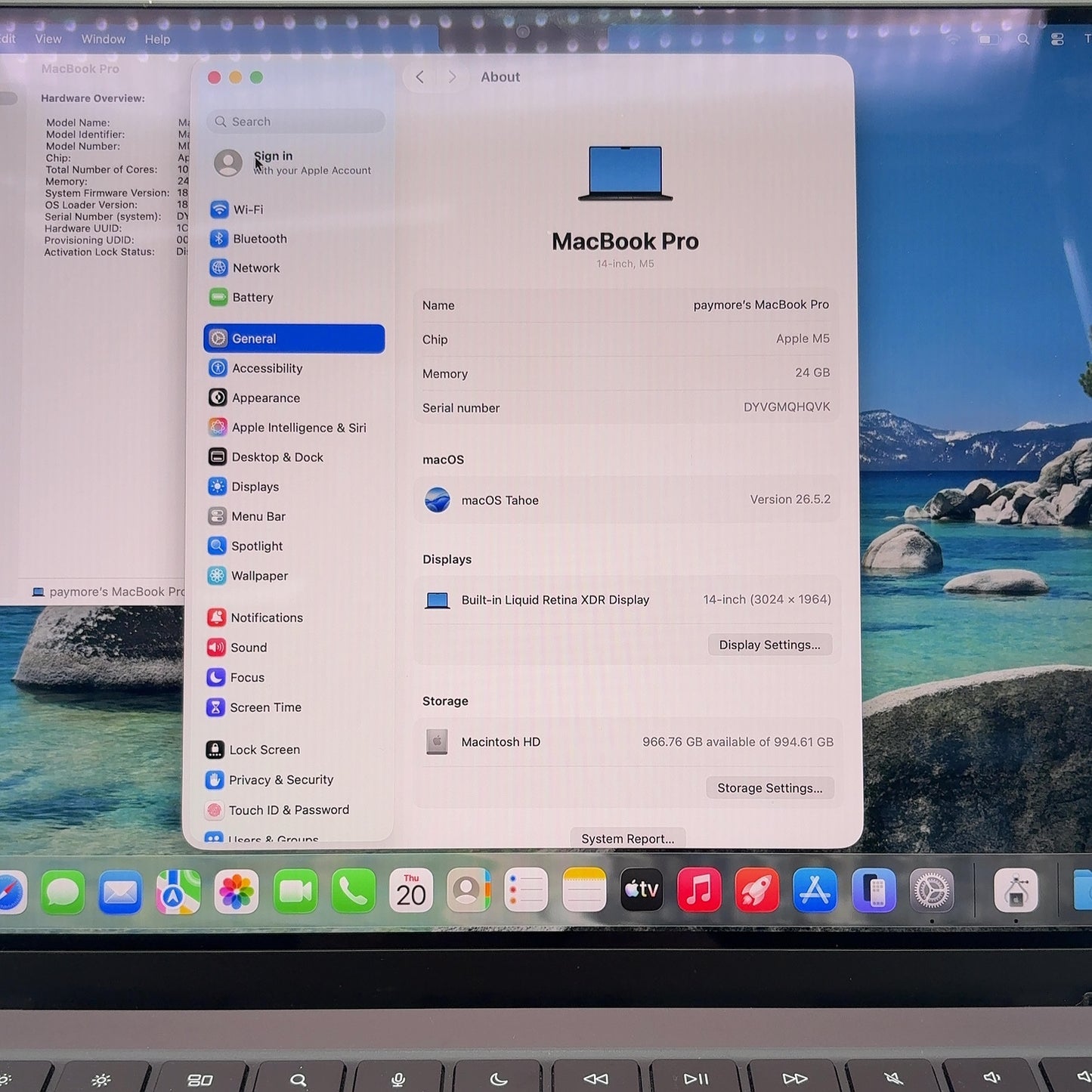Image resolution: width=1092 pixels, height=1092 pixels.
Task: Click the name value "paymore's MacBook Pro" in About
Action: tap(761, 305)
